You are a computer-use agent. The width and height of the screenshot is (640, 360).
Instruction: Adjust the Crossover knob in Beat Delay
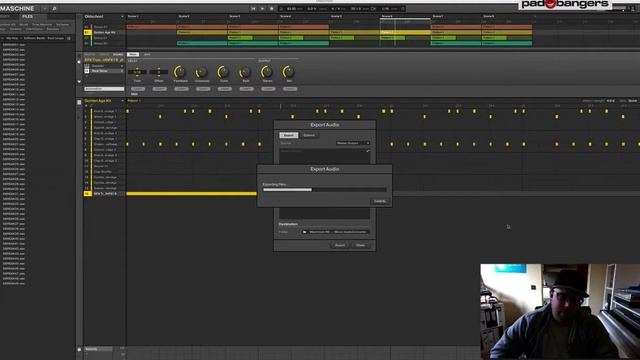[202, 72]
